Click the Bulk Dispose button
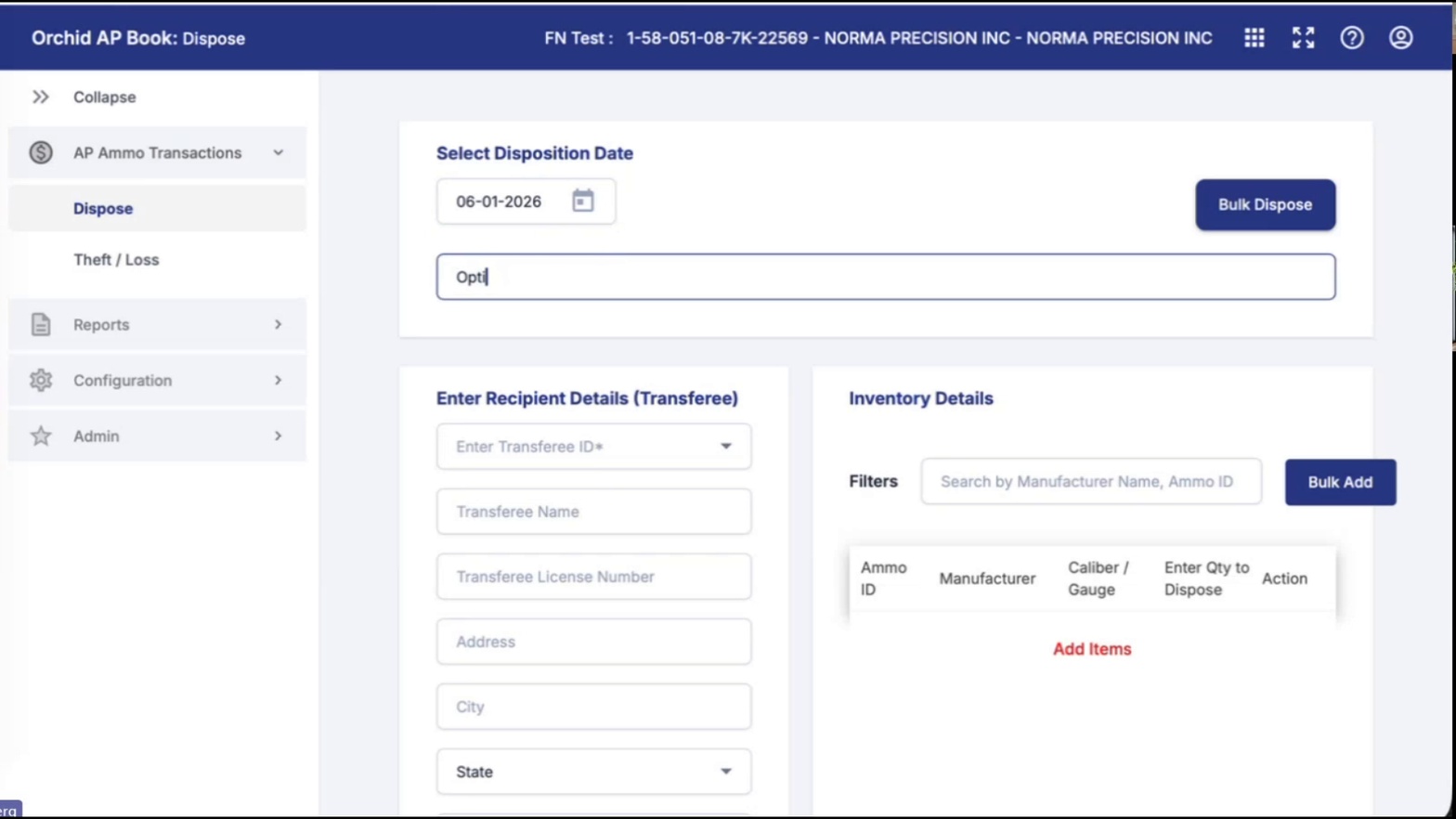 pos(1265,204)
